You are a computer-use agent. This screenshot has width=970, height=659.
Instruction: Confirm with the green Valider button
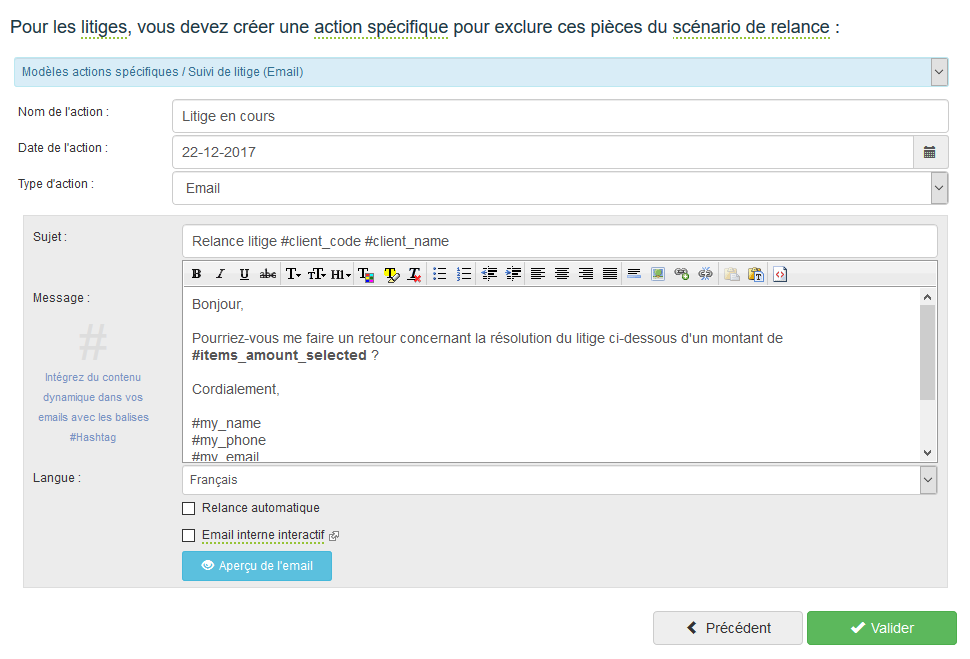882,628
